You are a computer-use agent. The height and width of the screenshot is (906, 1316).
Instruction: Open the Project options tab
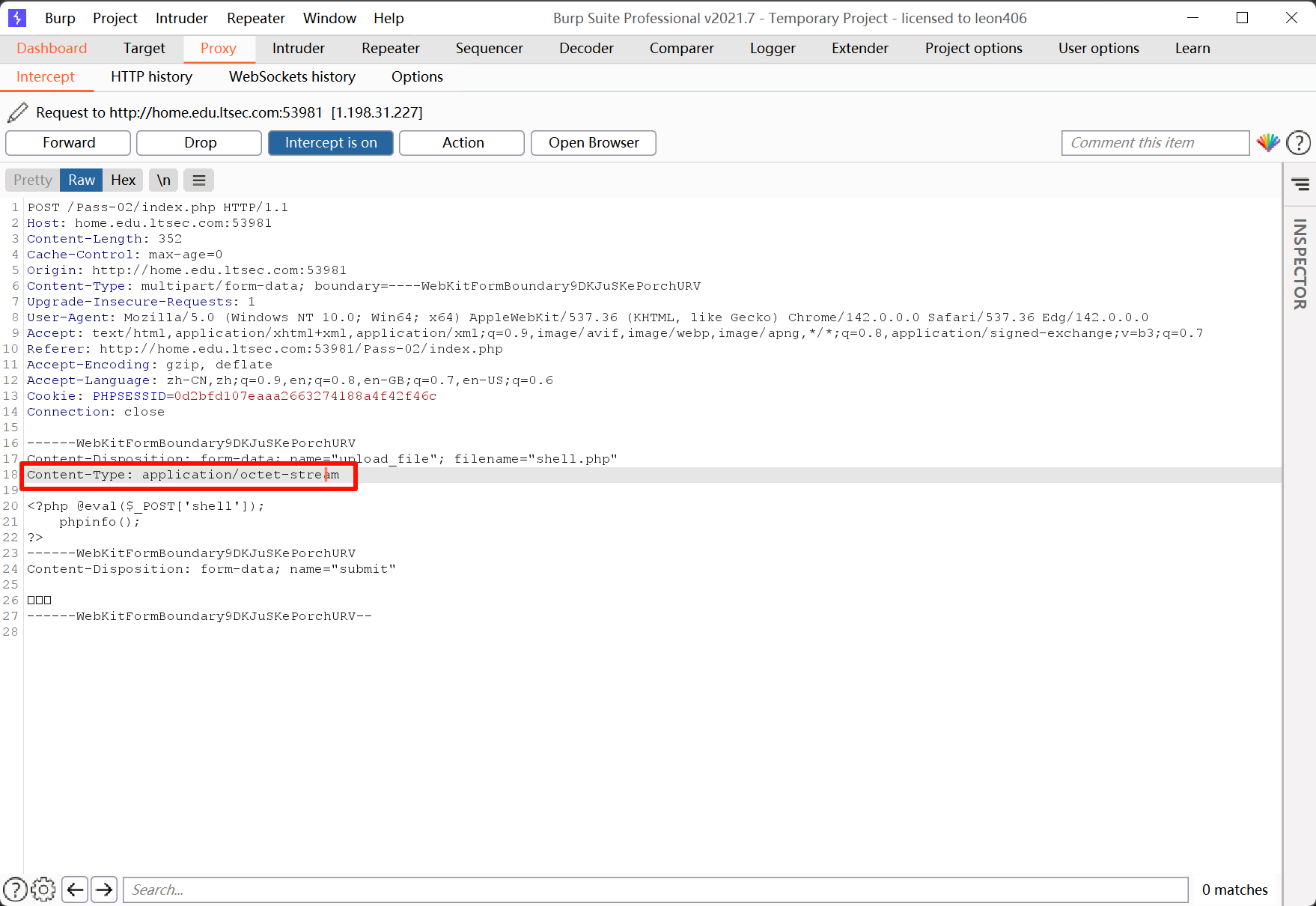(974, 48)
